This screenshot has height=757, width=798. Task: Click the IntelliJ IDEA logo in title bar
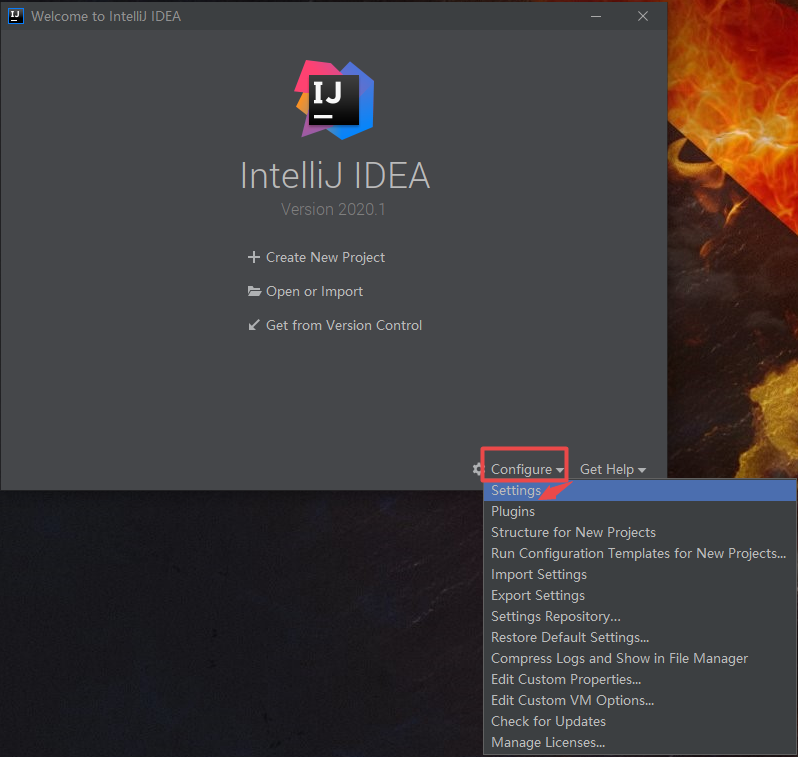pyautogui.click(x=15, y=16)
